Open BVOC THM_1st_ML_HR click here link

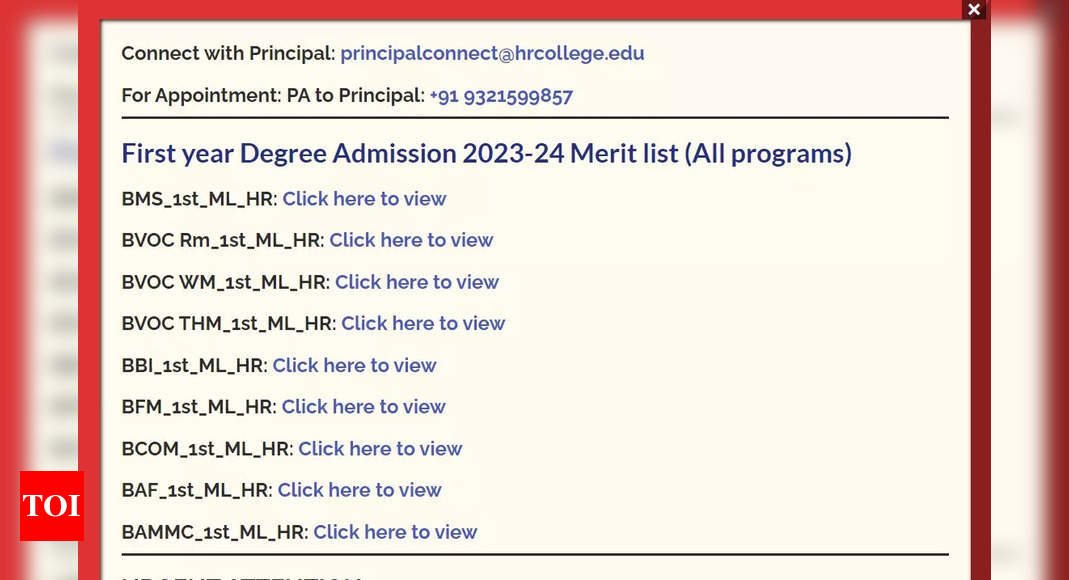[423, 324]
